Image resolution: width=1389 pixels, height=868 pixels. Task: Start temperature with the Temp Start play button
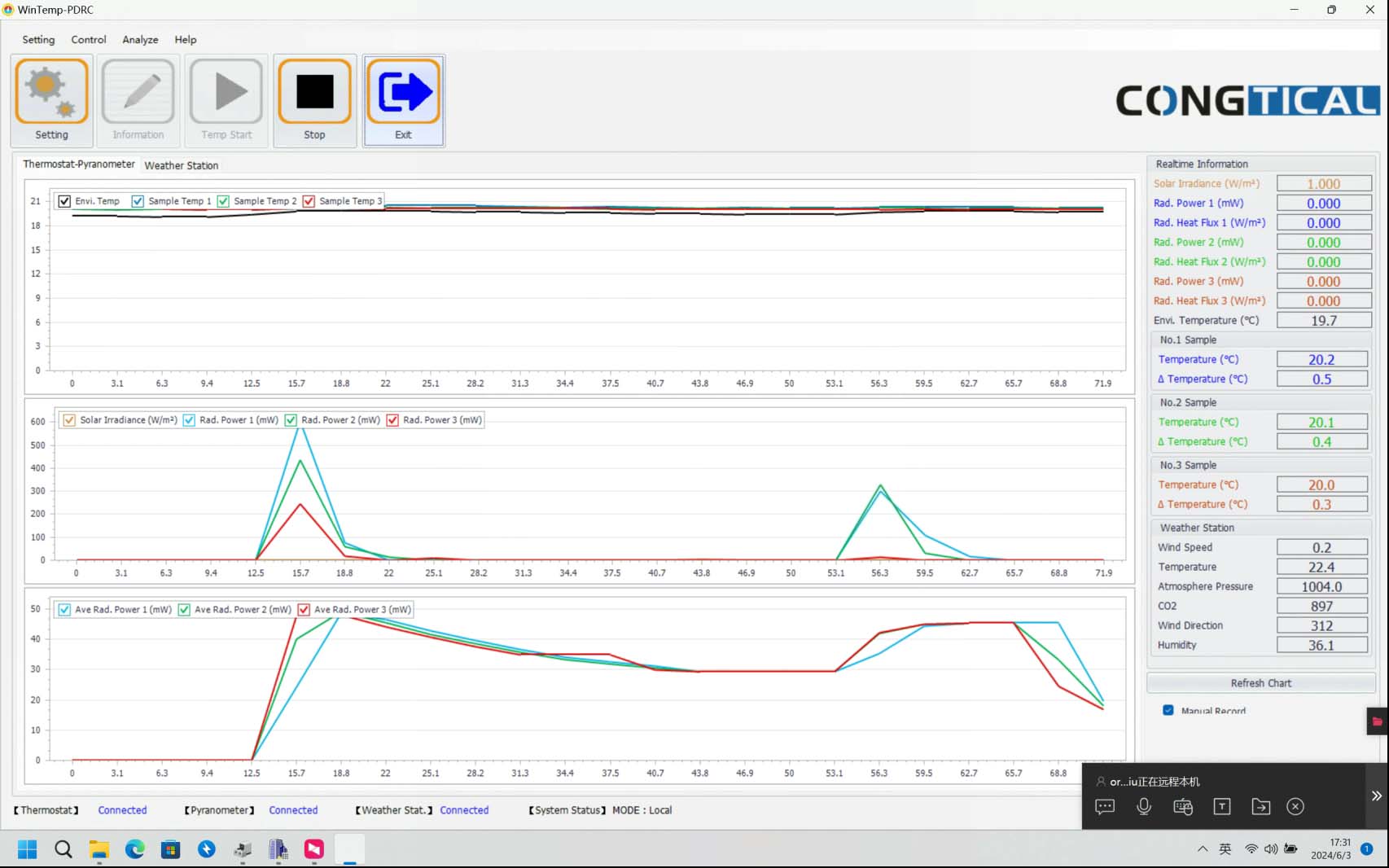tap(226, 101)
